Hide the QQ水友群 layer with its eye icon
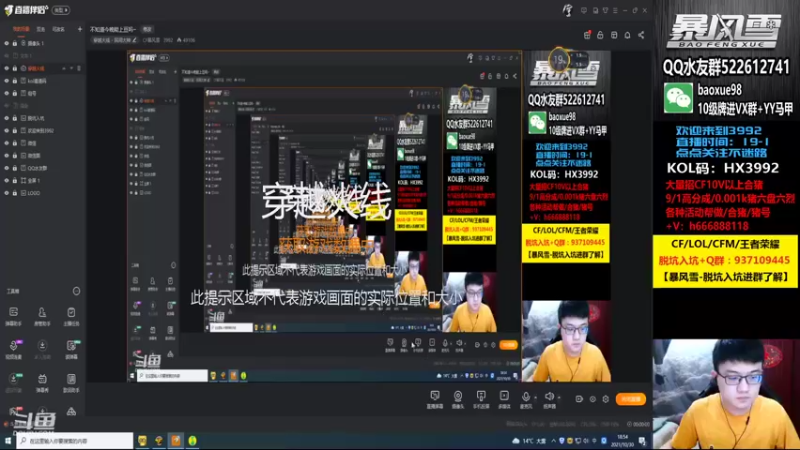This screenshot has height=450, width=800. pos(7,168)
